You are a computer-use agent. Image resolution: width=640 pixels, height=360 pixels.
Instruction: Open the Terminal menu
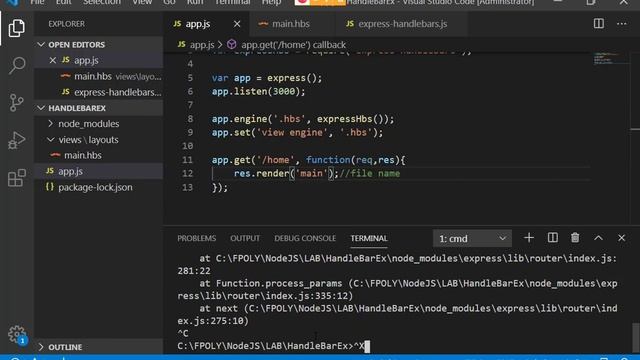[232, 2]
